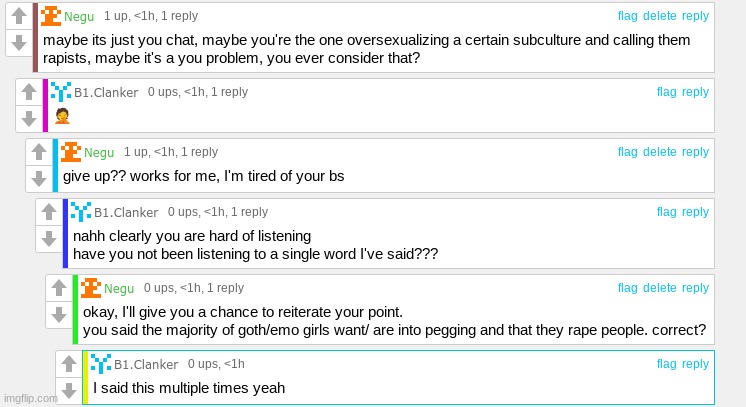Downvote Negu's top comment about oversexualizing
The width and height of the screenshot is (746, 407).
(x=19, y=42)
